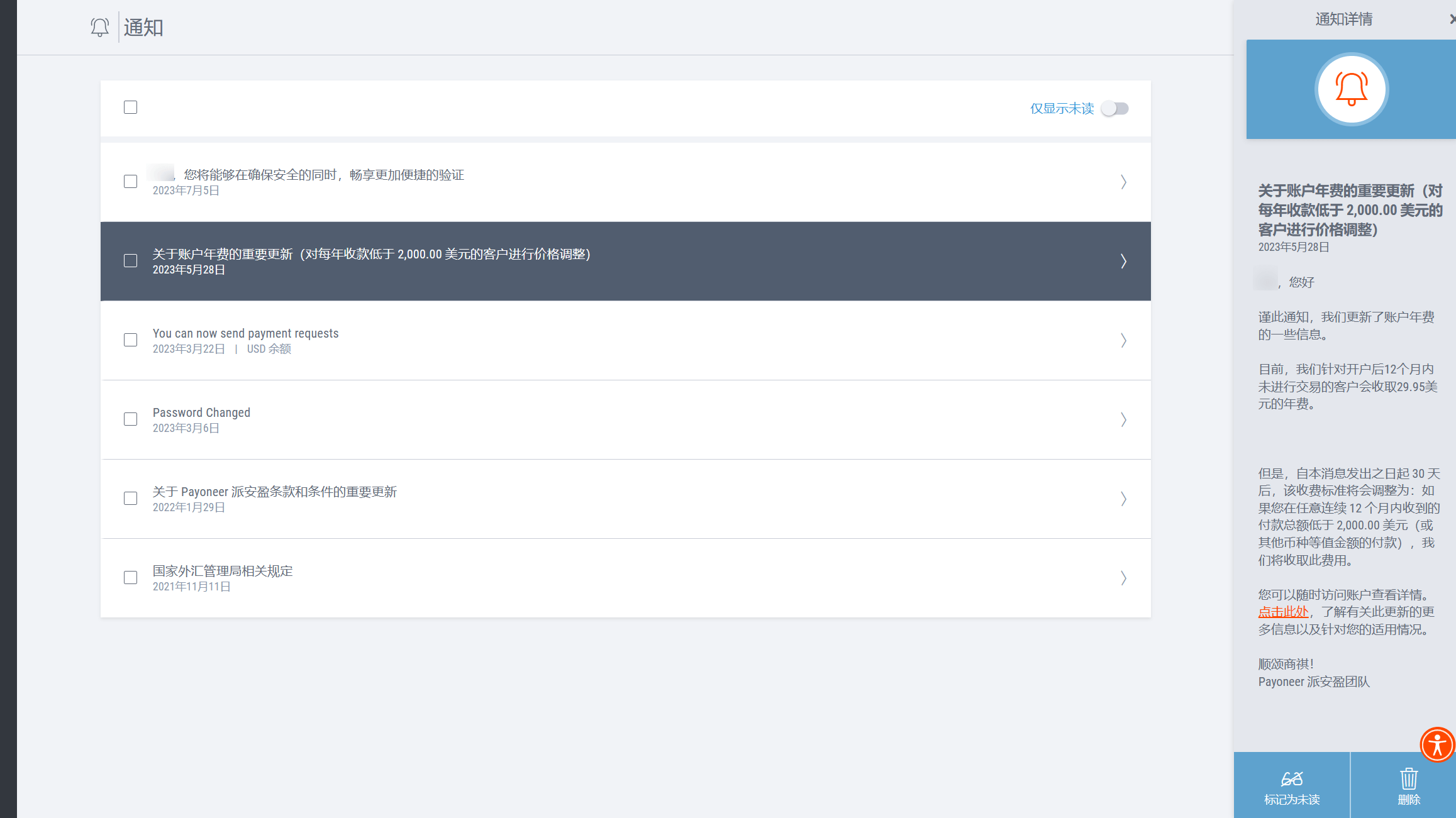
Task: Open Password Changed notification title
Action: click(201, 412)
